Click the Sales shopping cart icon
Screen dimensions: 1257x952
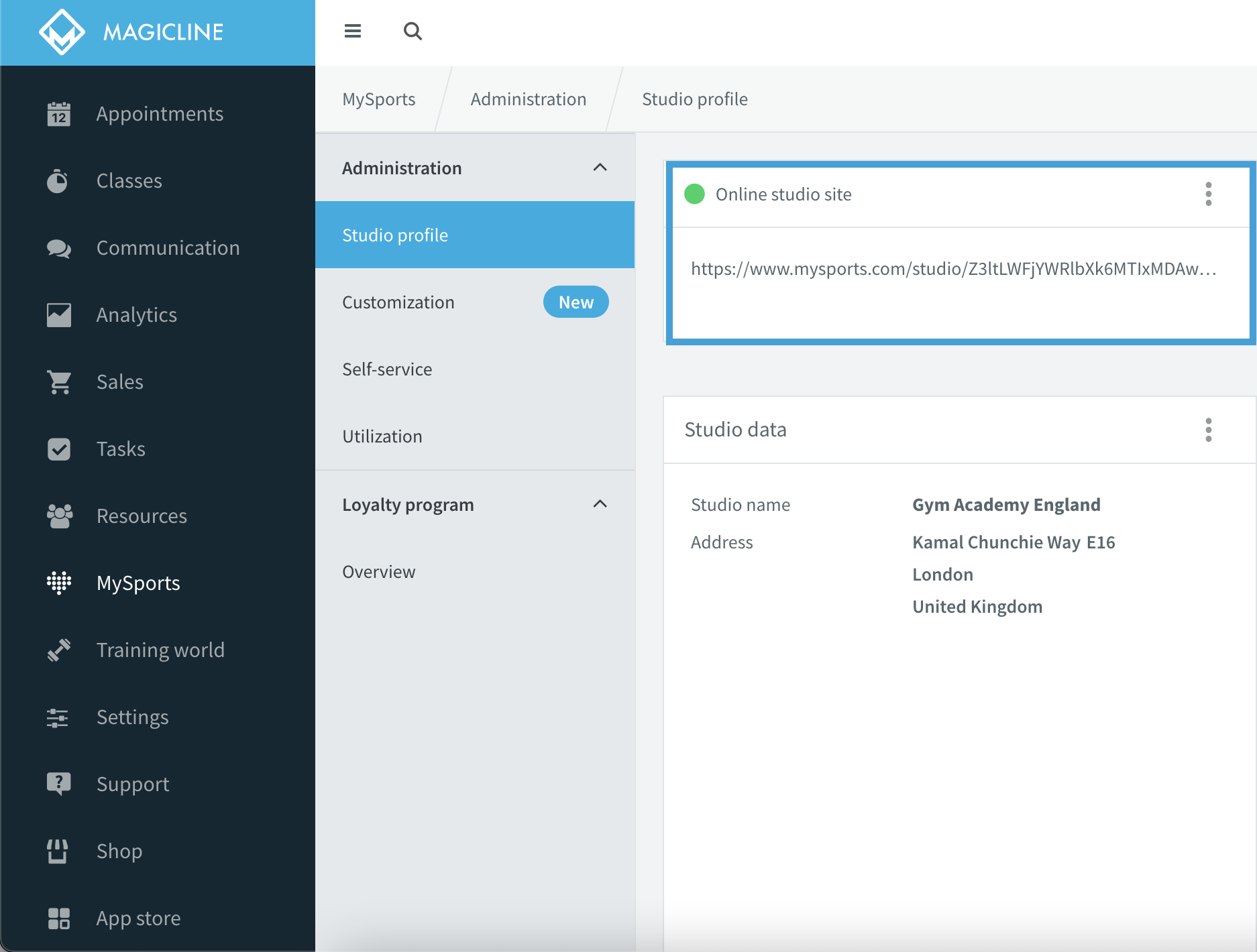point(59,382)
